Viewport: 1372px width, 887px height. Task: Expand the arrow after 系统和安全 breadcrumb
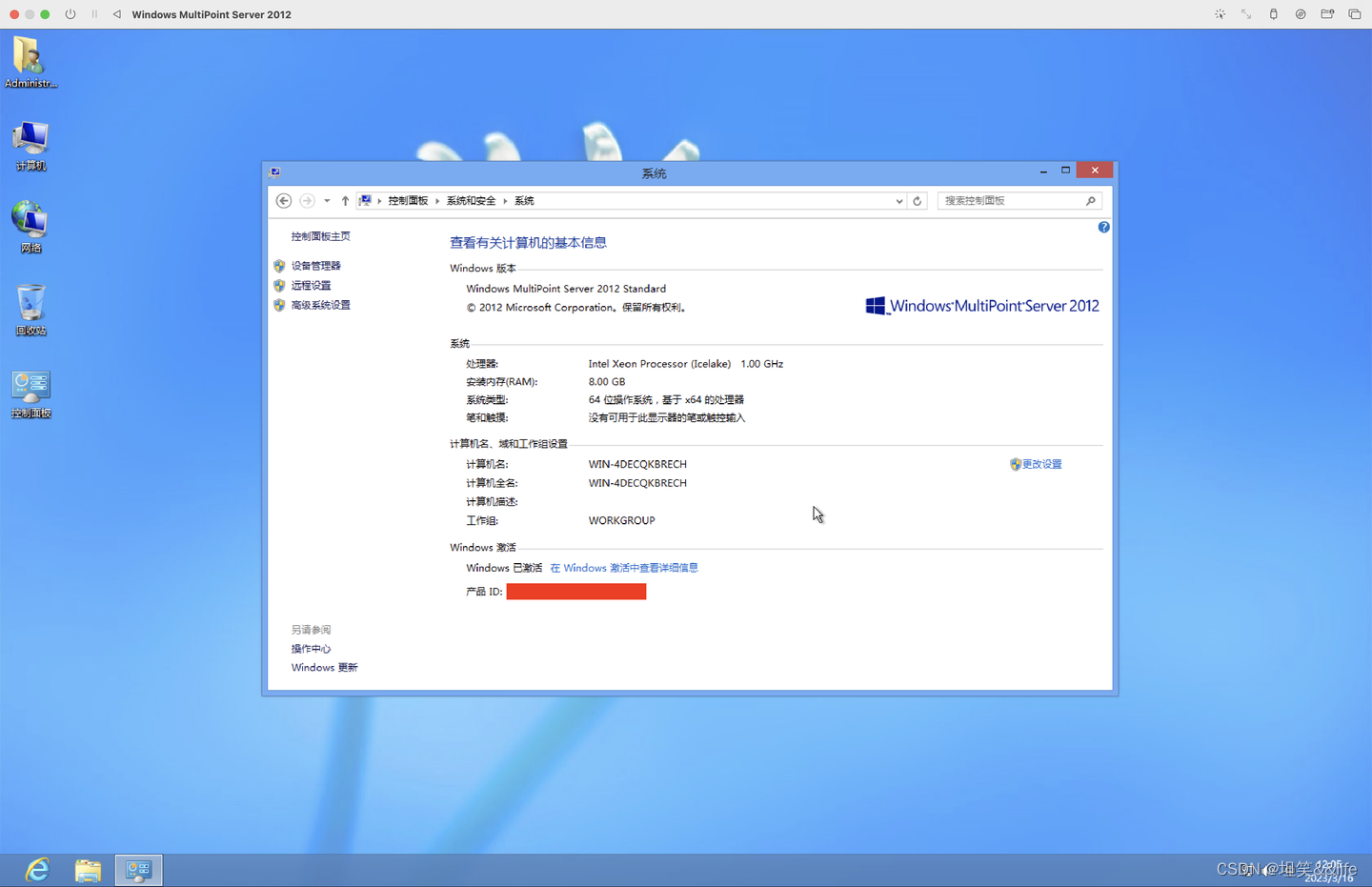(x=505, y=201)
